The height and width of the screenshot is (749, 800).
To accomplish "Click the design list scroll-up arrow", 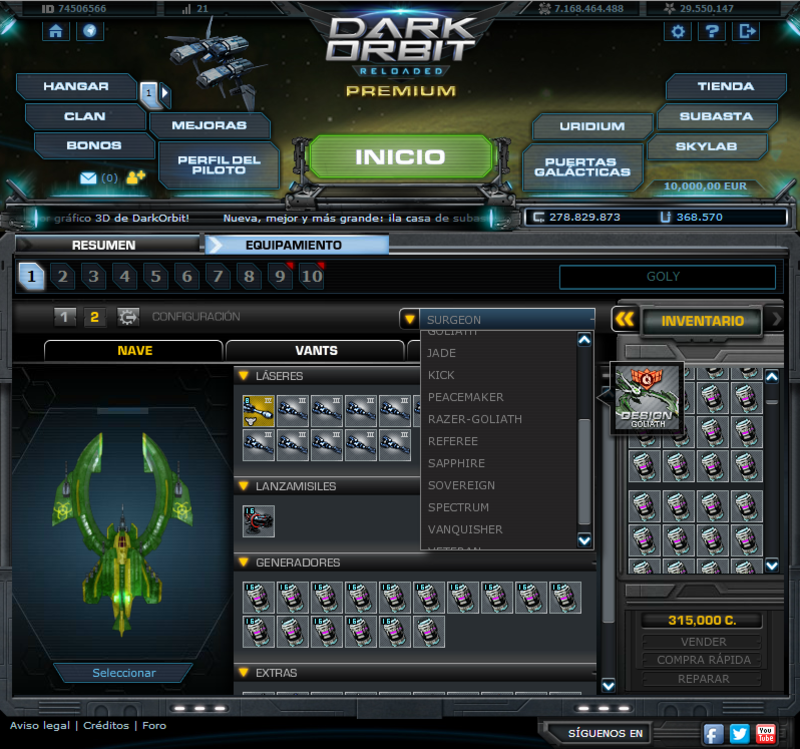I will [x=585, y=340].
